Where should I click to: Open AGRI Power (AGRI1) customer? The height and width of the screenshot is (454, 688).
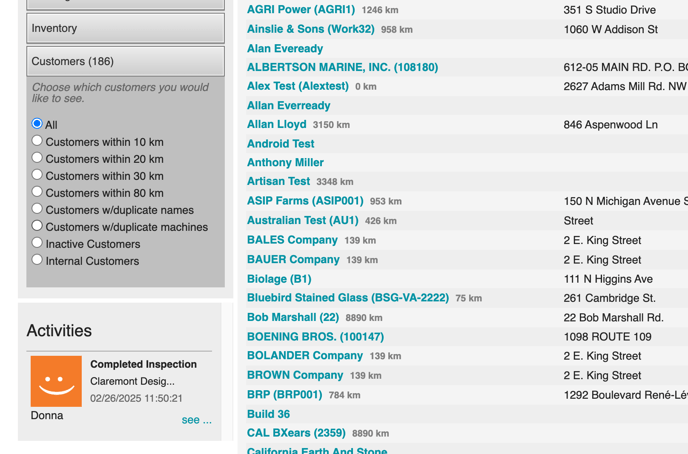[x=301, y=10]
